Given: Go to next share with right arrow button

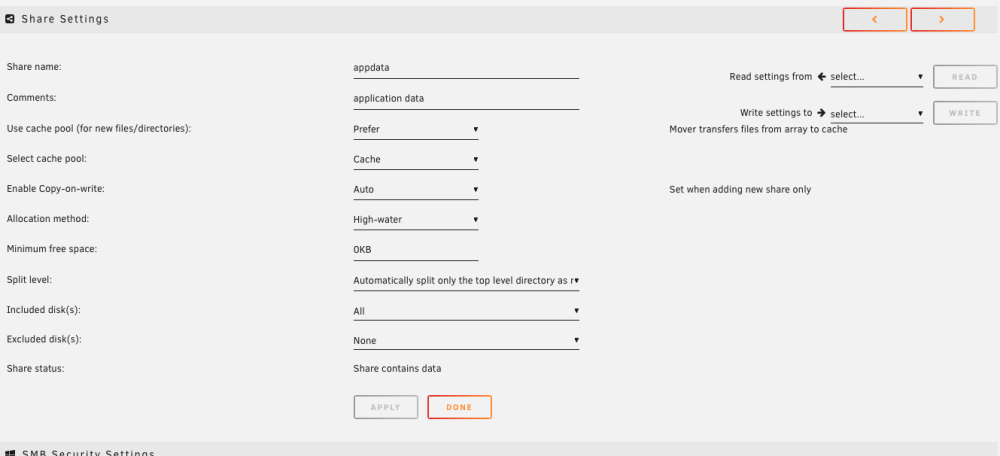Looking at the screenshot, I should pos(942,19).
